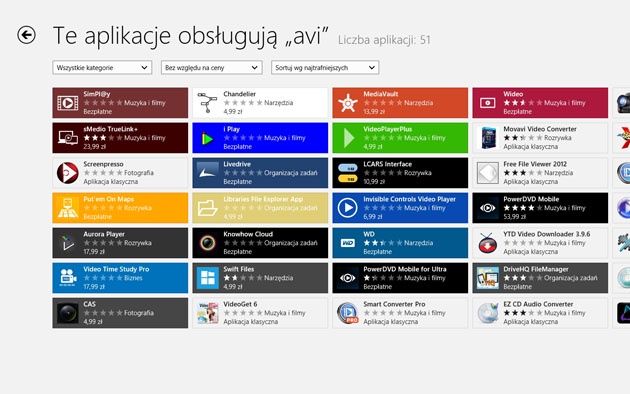Click PowerDVD Mobile price 53,99 zł
The width and height of the screenshot is (630, 394).
click(x=514, y=216)
